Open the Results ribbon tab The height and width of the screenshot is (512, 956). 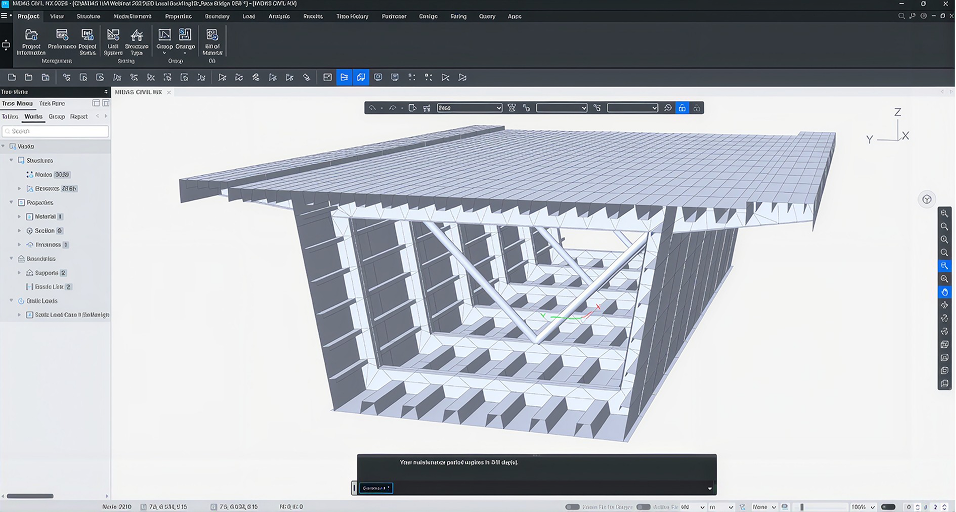[x=313, y=16]
